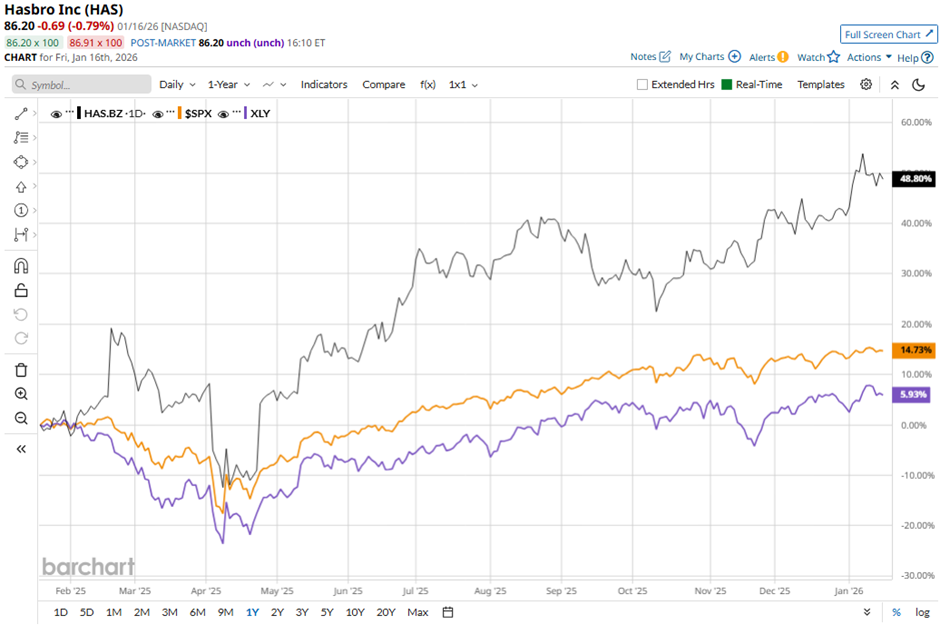Open chart settings gear icon
The width and height of the screenshot is (940, 625).
(x=866, y=84)
